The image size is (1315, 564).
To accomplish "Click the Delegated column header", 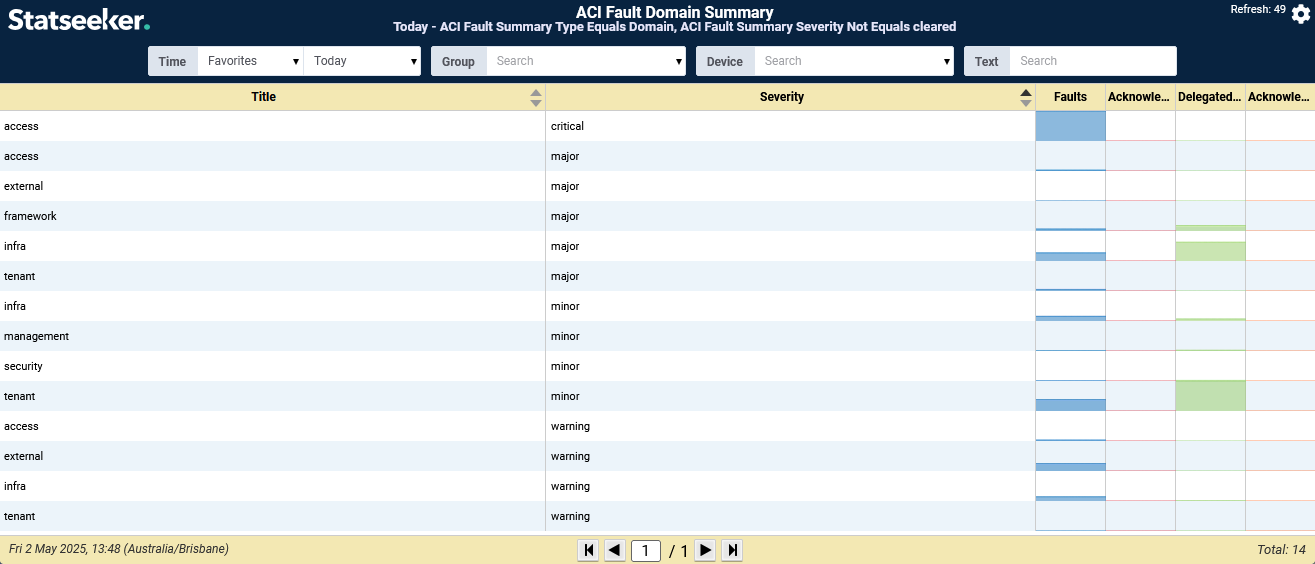I will pyautogui.click(x=1210, y=97).
